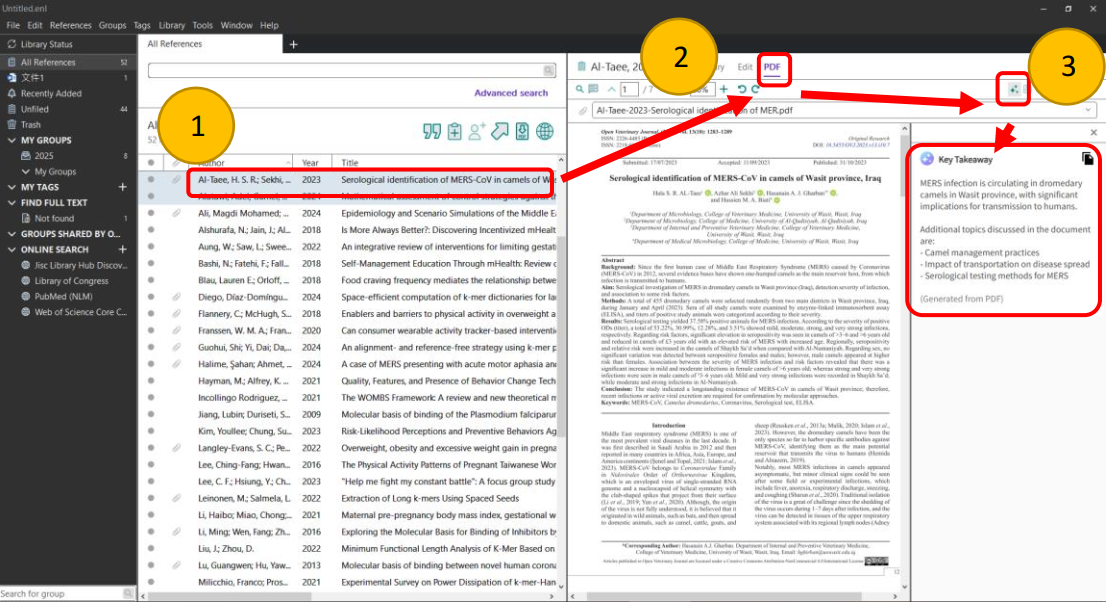This screenshot has width=1108, height=602.
Task: Collapse the ONLINE SEARCH section
Action: point(11,249)
